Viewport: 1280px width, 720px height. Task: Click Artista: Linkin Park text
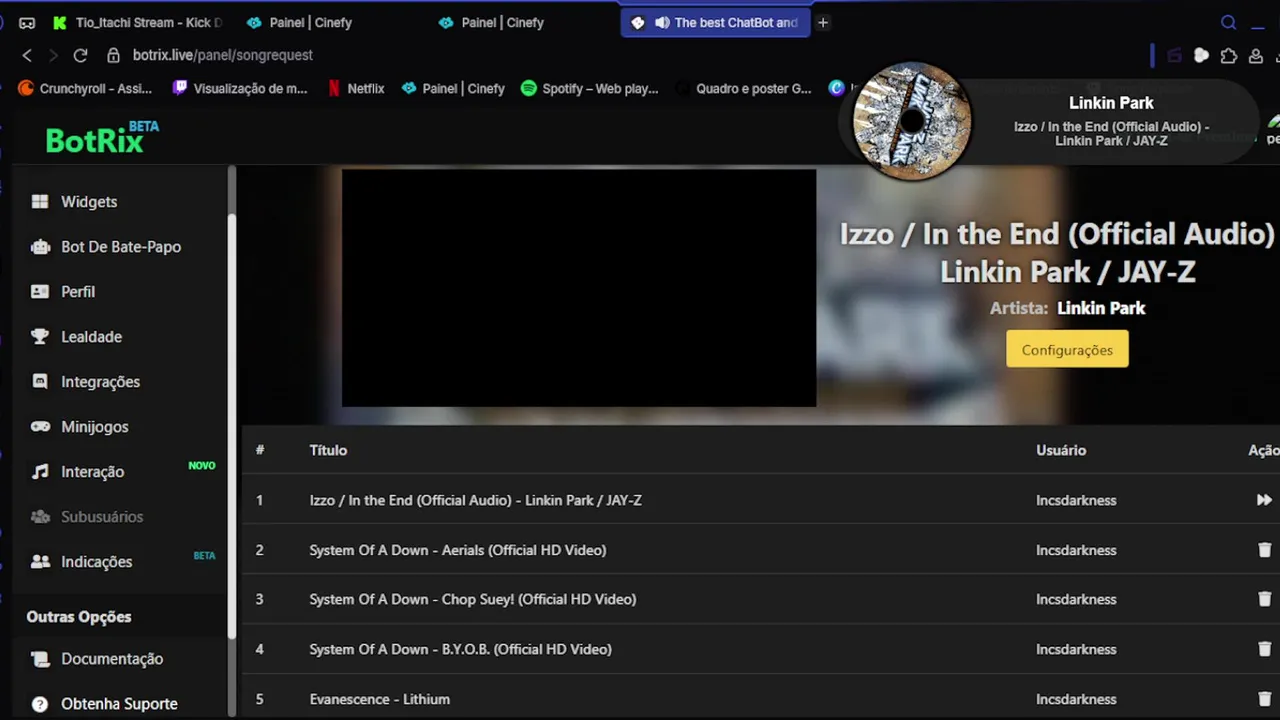pos(1067,308)
